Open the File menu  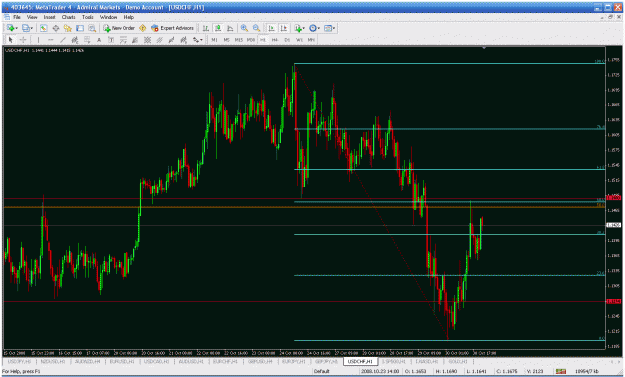tap(17, 17)
